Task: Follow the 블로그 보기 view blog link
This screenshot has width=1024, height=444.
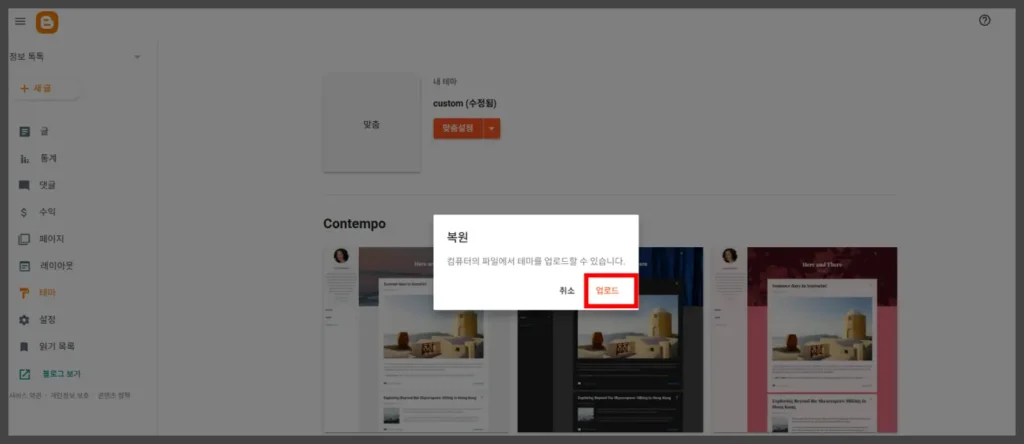Action: pyautogui.click(x=61, y=374)
